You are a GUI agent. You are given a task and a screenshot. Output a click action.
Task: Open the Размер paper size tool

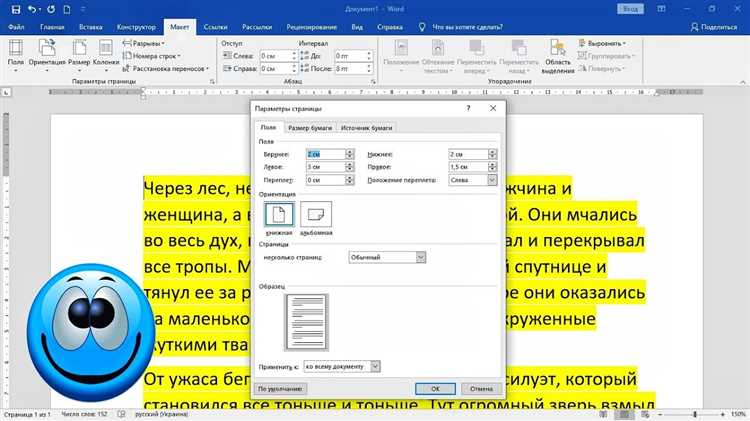[x=79, y=55]
